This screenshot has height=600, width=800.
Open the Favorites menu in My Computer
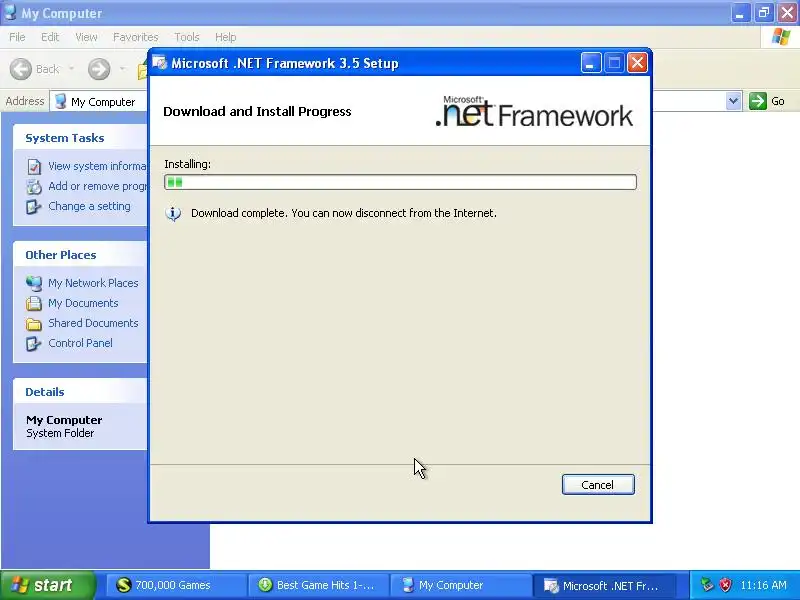136,37
